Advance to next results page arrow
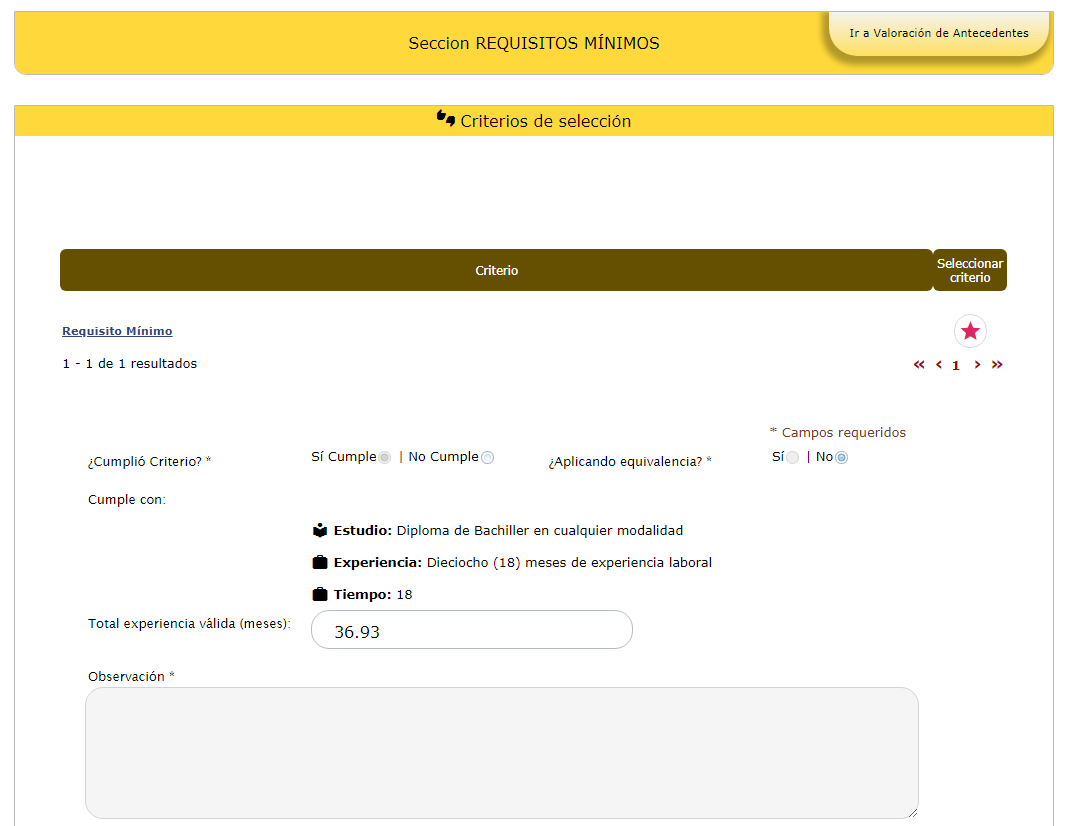 977,365
